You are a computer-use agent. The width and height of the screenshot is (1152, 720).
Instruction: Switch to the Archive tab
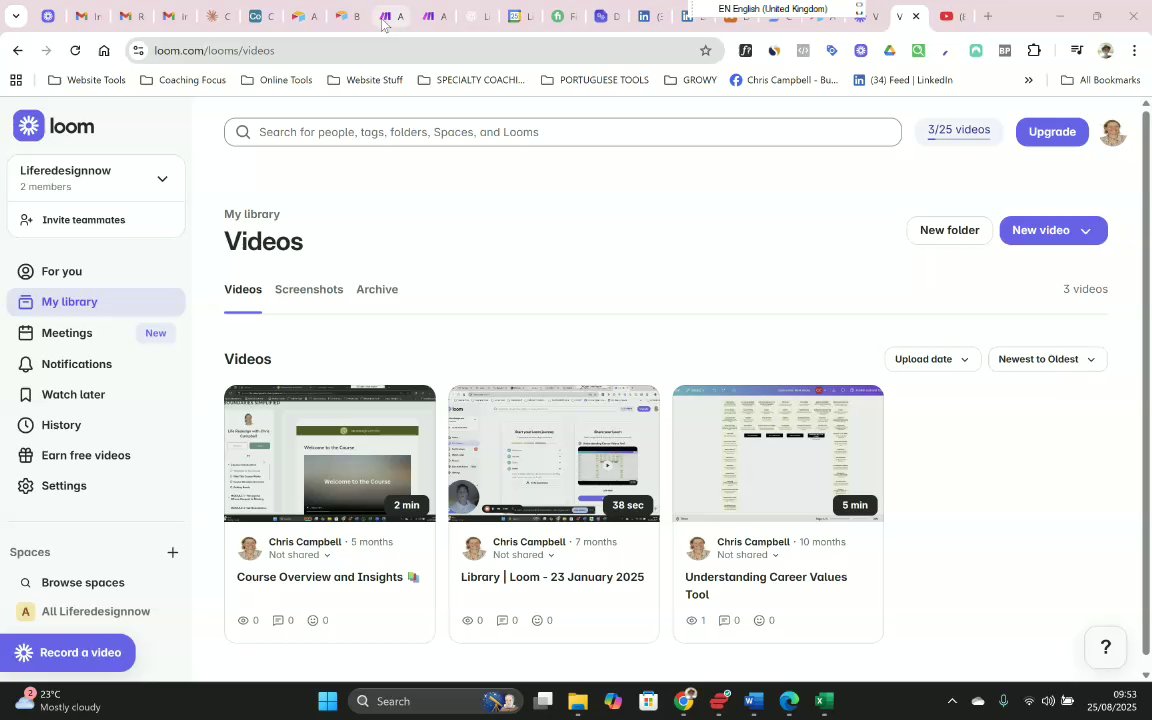pos(377,289)
